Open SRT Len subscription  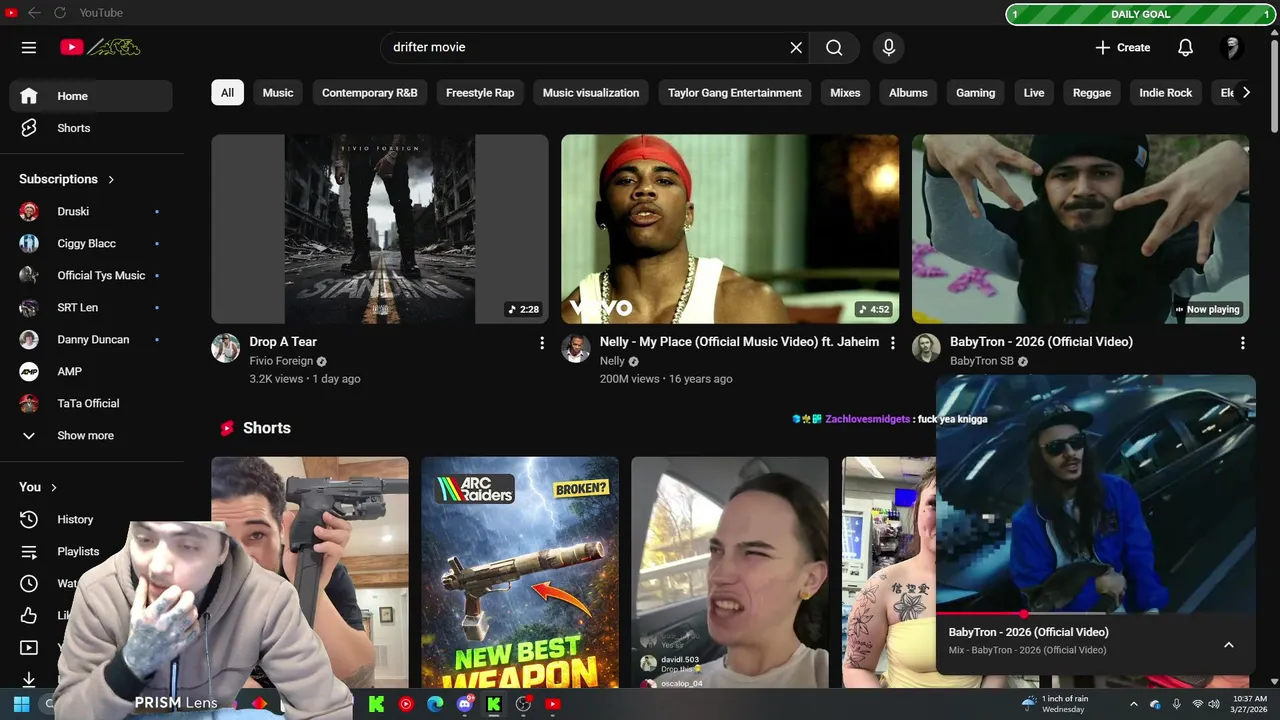coord(91,307)
